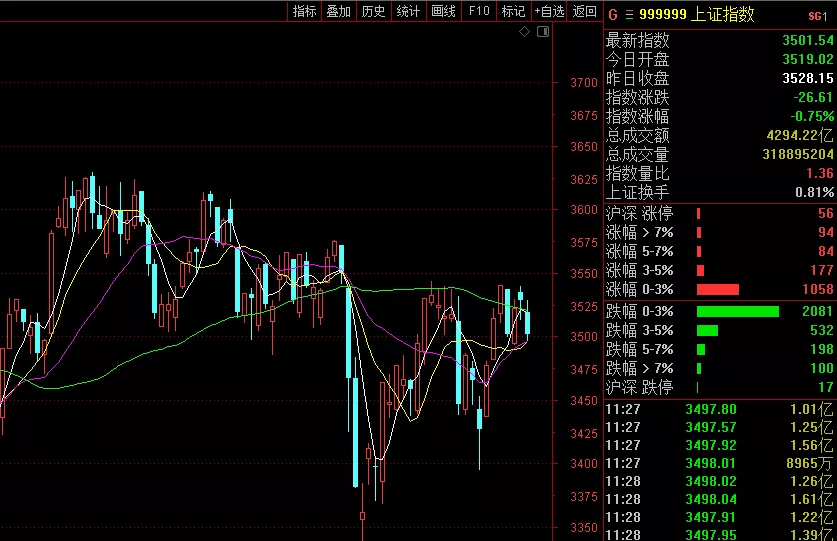The height and width of the screenshot is (541, 837).
Task: Click the 标记 mark button
Action: [x=514, y=11]
